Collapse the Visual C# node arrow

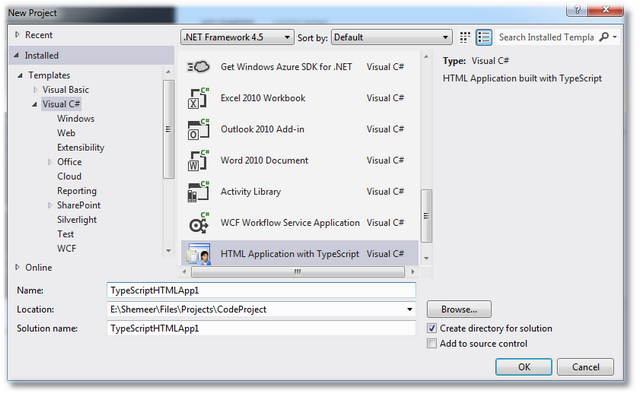point(35,104)
